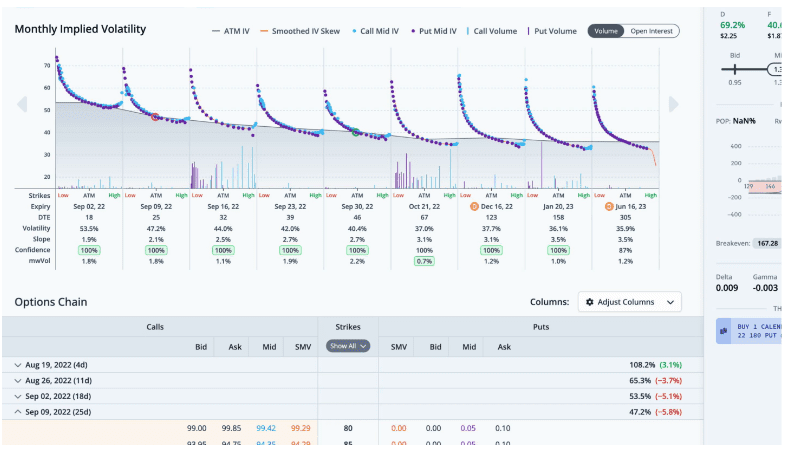Click the green circle marker on Sep 30 curve
This screenshot has width=788, height=455.
pos(355,131)
